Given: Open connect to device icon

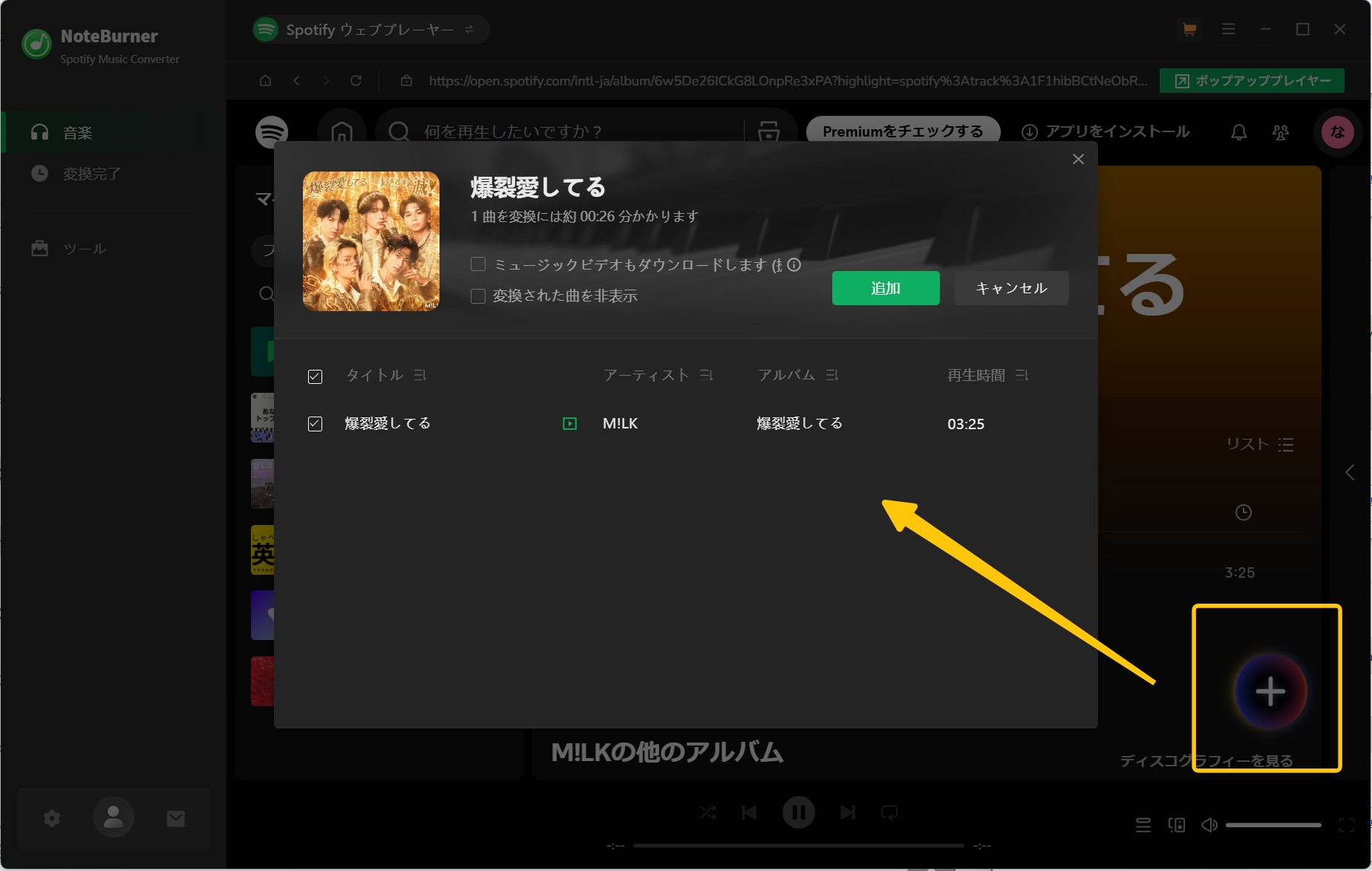Looking at the screenshot, I should pos(1177,825).
